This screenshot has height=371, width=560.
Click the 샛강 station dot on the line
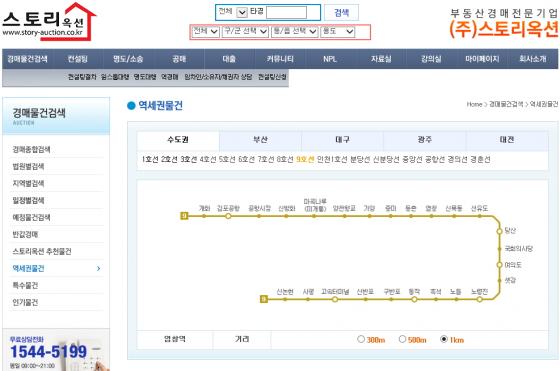click(500, 280)
